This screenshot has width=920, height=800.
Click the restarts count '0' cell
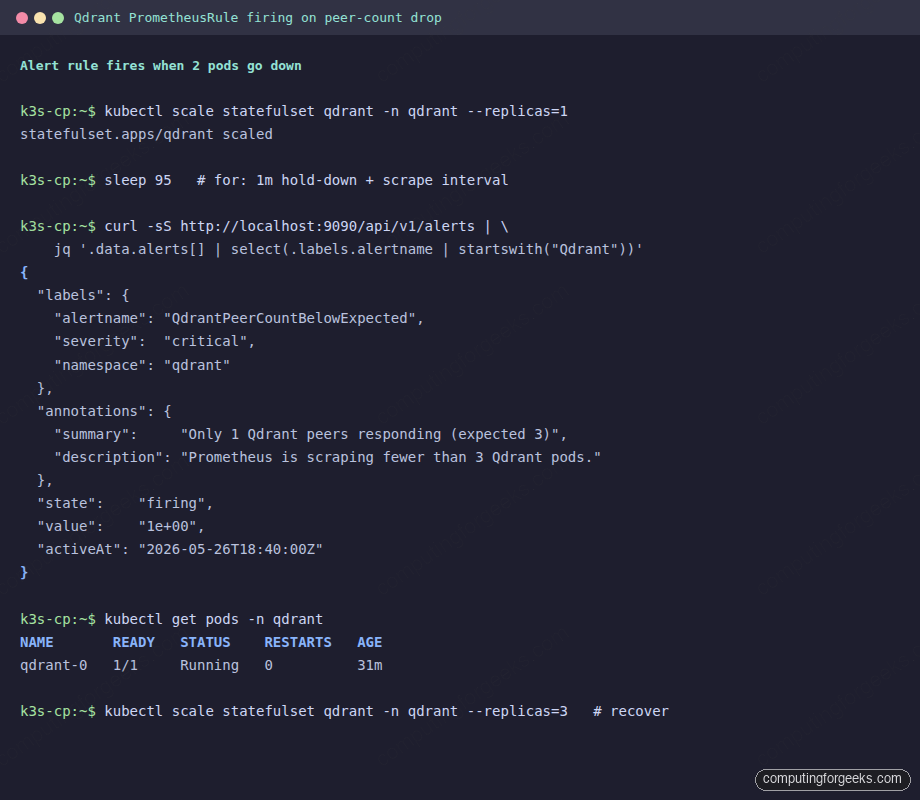click(268, 665)
